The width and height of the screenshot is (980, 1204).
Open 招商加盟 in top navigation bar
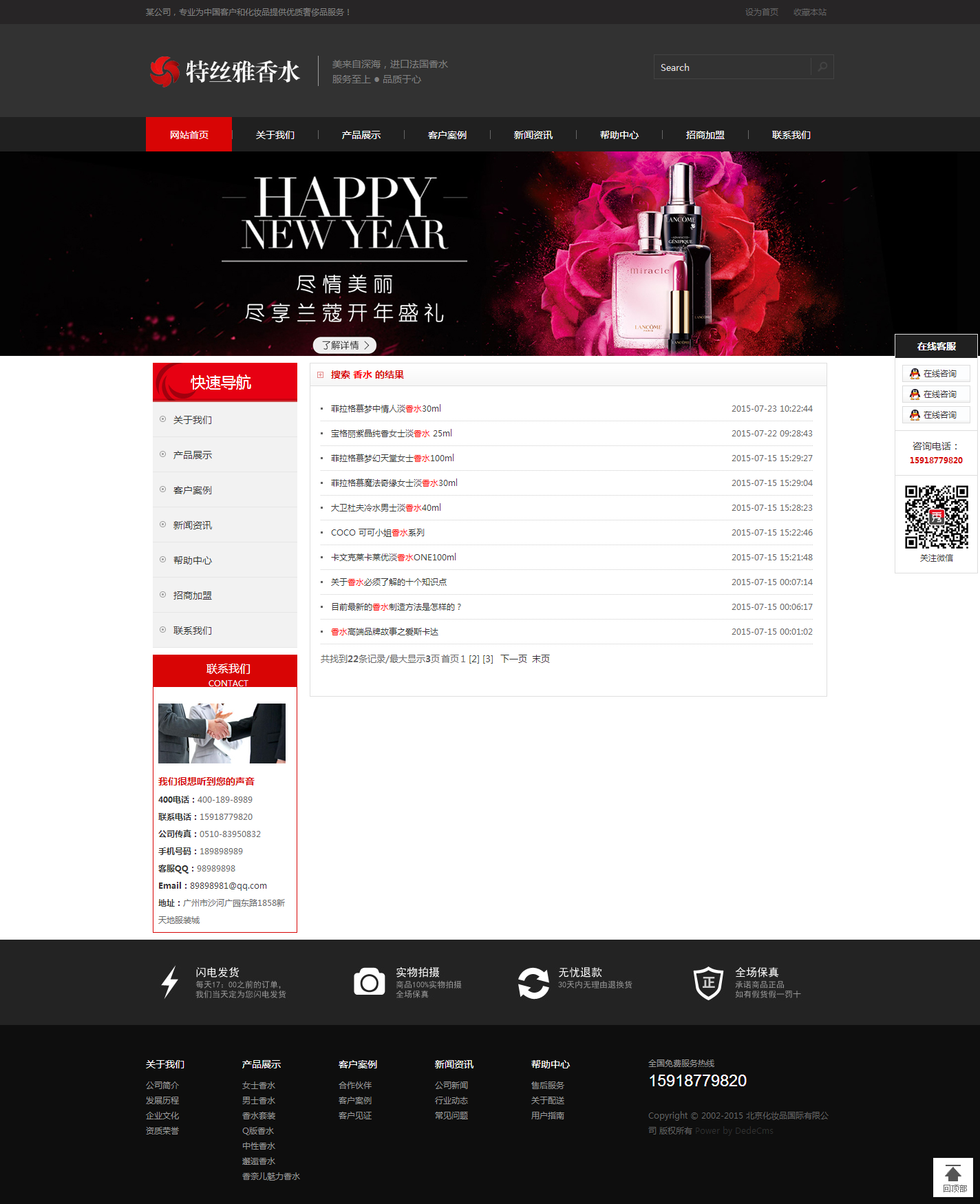click(x=705, y=134)
